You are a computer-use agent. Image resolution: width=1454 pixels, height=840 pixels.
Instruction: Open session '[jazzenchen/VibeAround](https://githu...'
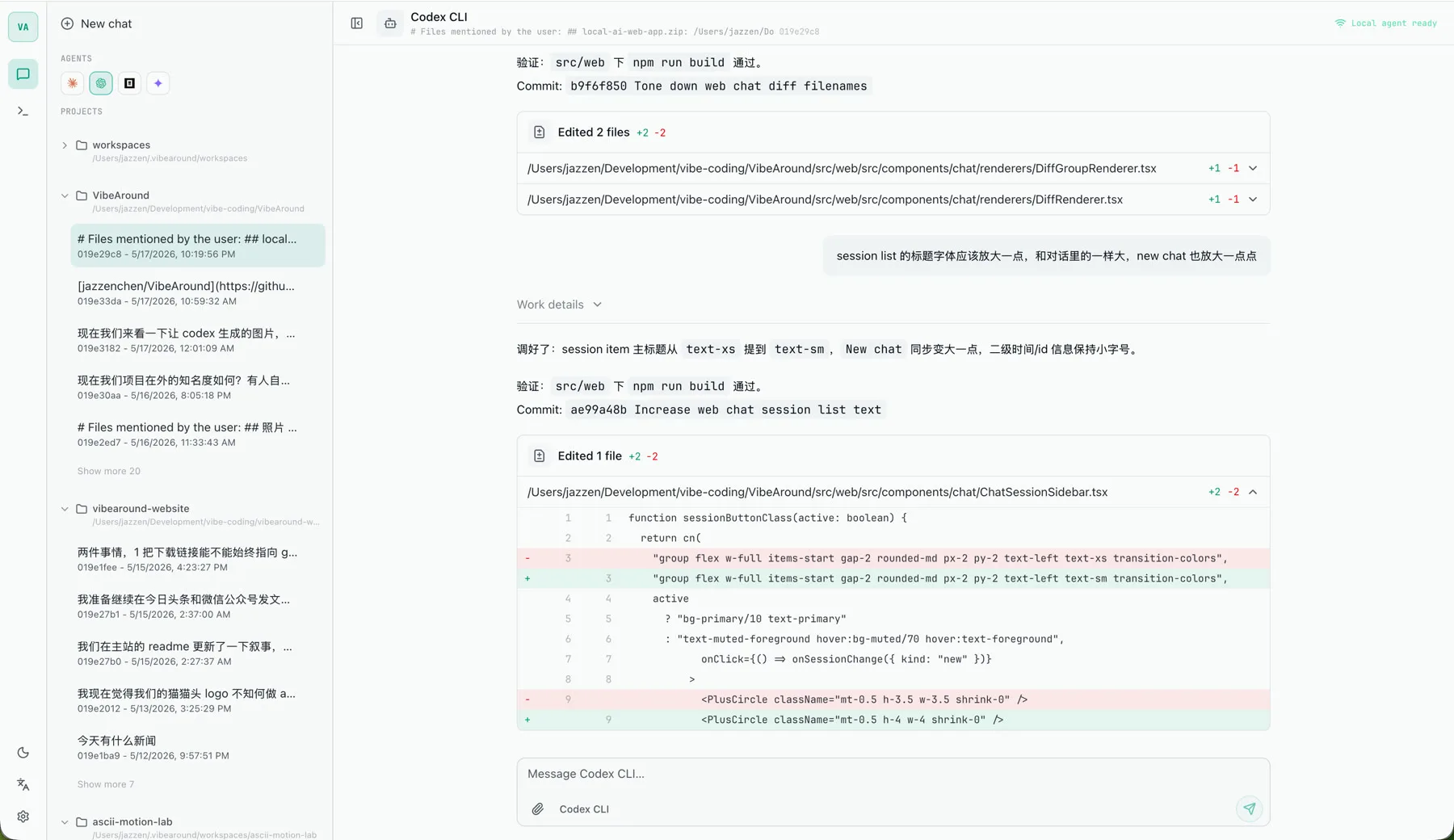pyautogui.click(x=198, y=292)
